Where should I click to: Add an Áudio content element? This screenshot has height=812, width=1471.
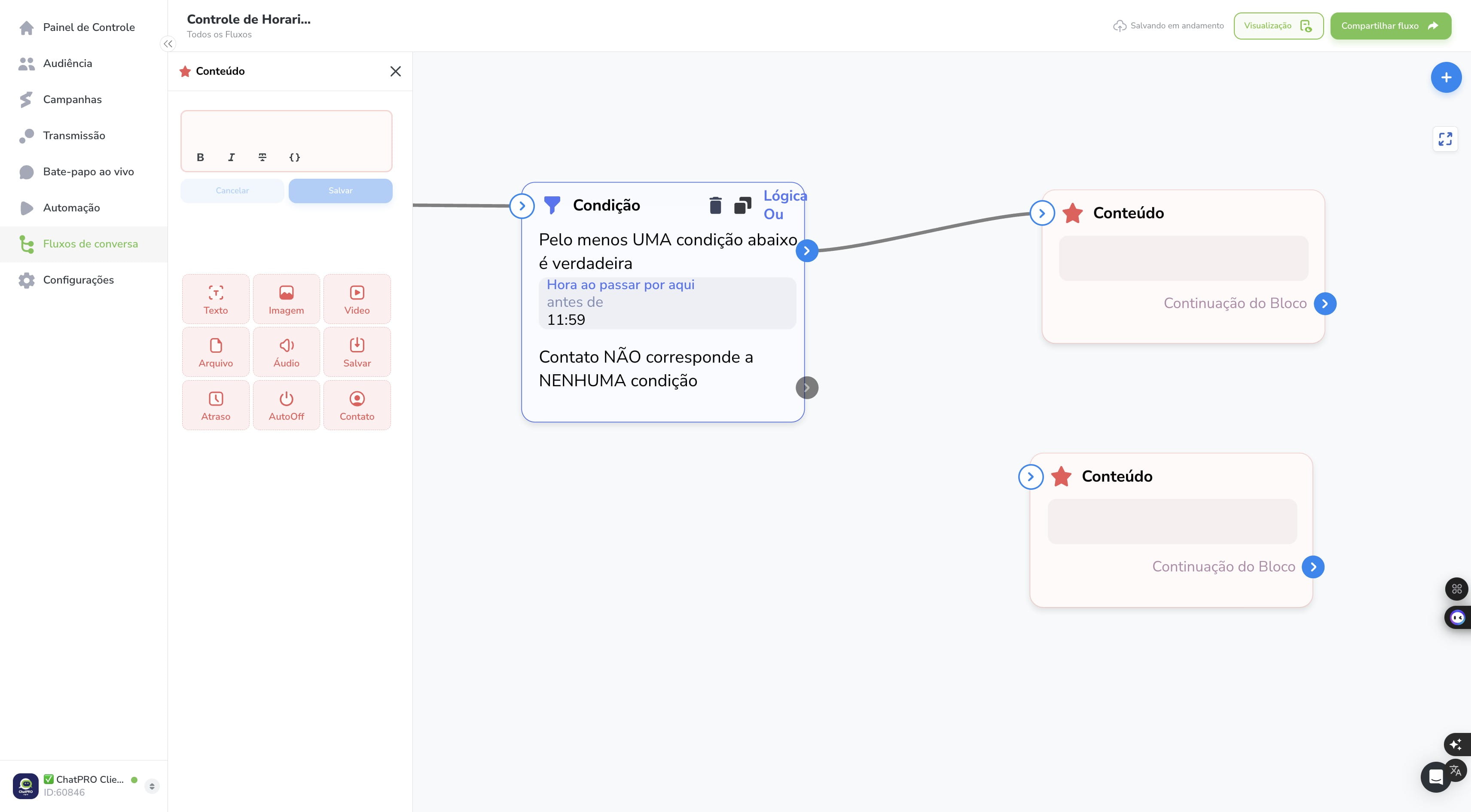click(x=286, y=352)
